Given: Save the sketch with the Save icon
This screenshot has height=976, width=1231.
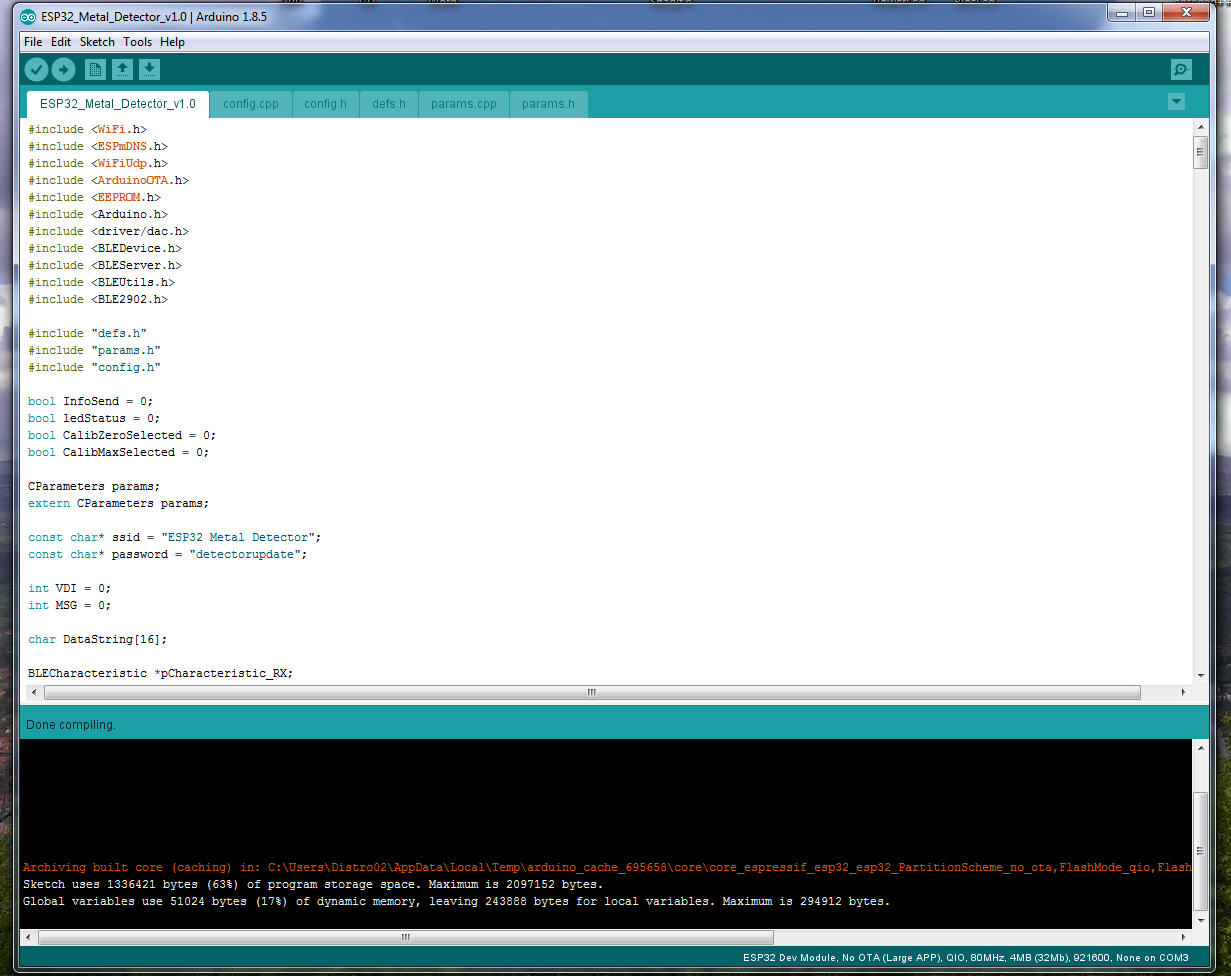Looking at the screenshot, I should pos(149,69).
